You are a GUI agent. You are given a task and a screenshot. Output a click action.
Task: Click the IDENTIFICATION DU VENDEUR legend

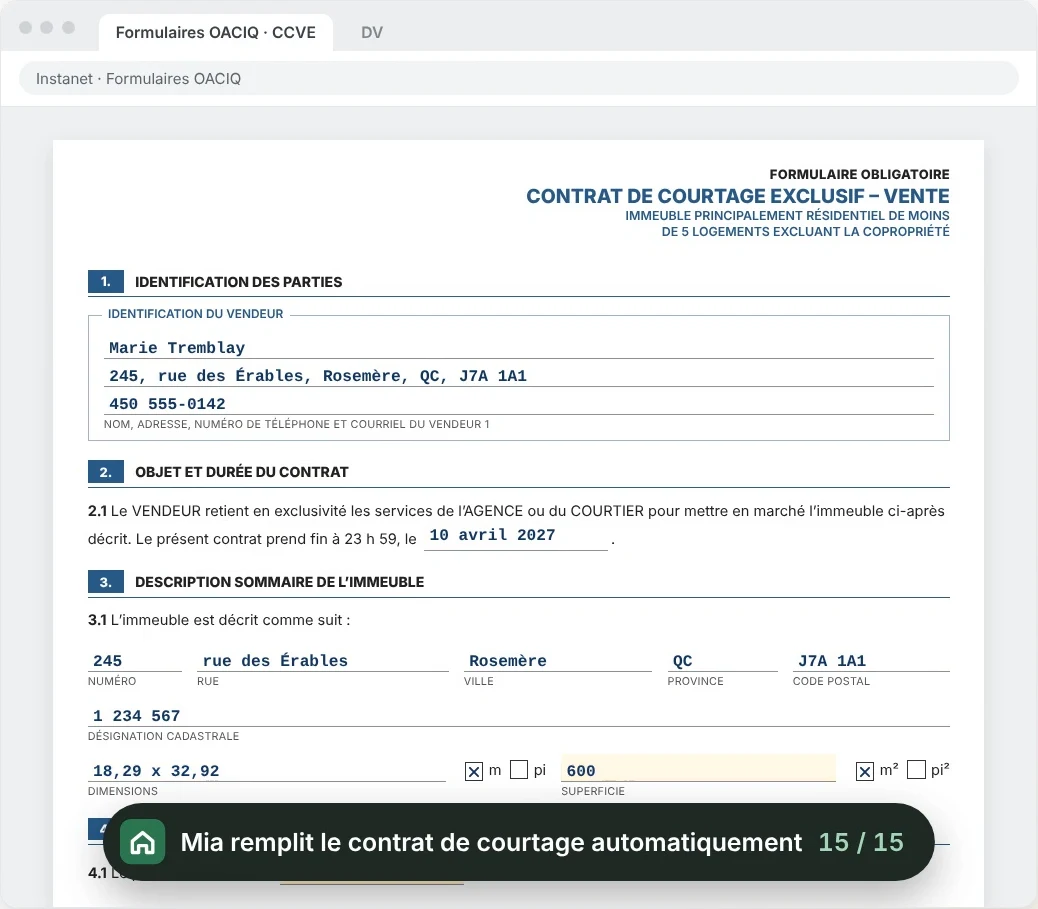tap(195, 314)
